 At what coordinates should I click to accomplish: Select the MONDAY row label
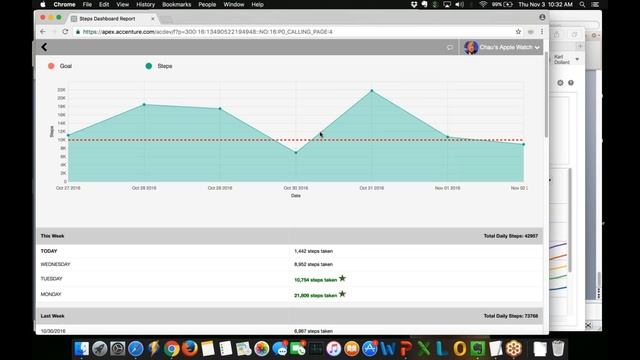click(x=51, y=294)
